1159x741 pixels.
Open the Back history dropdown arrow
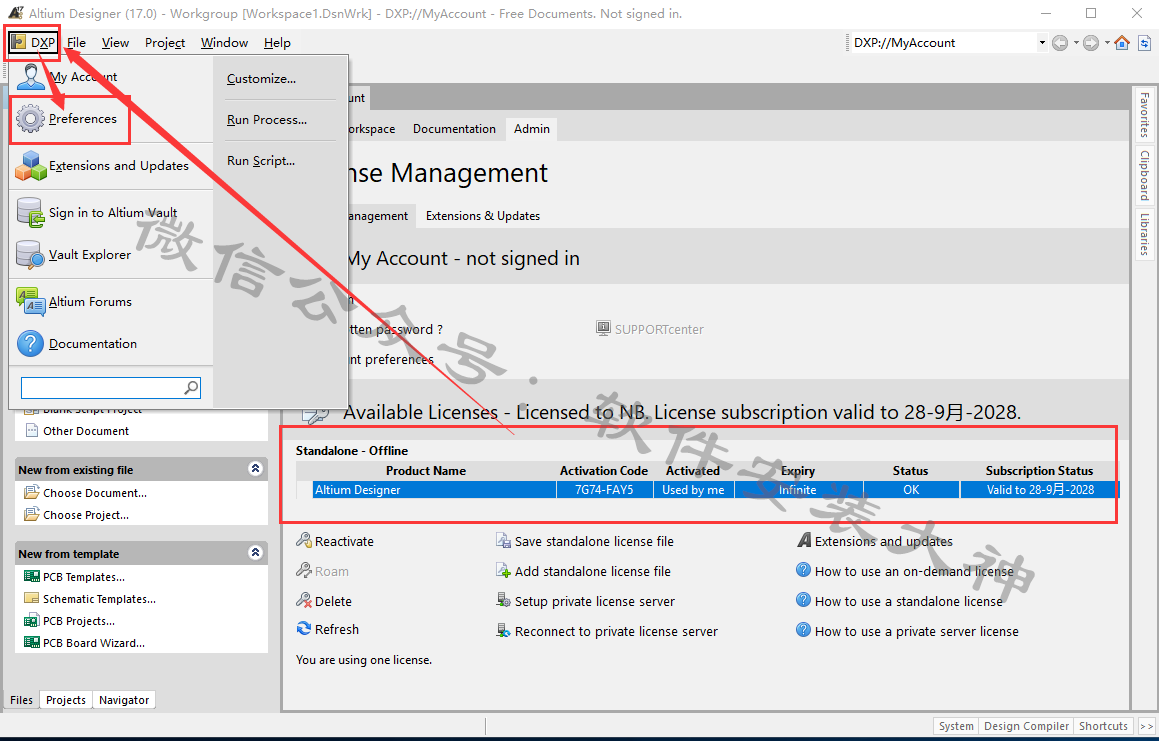click(1076, 43)
